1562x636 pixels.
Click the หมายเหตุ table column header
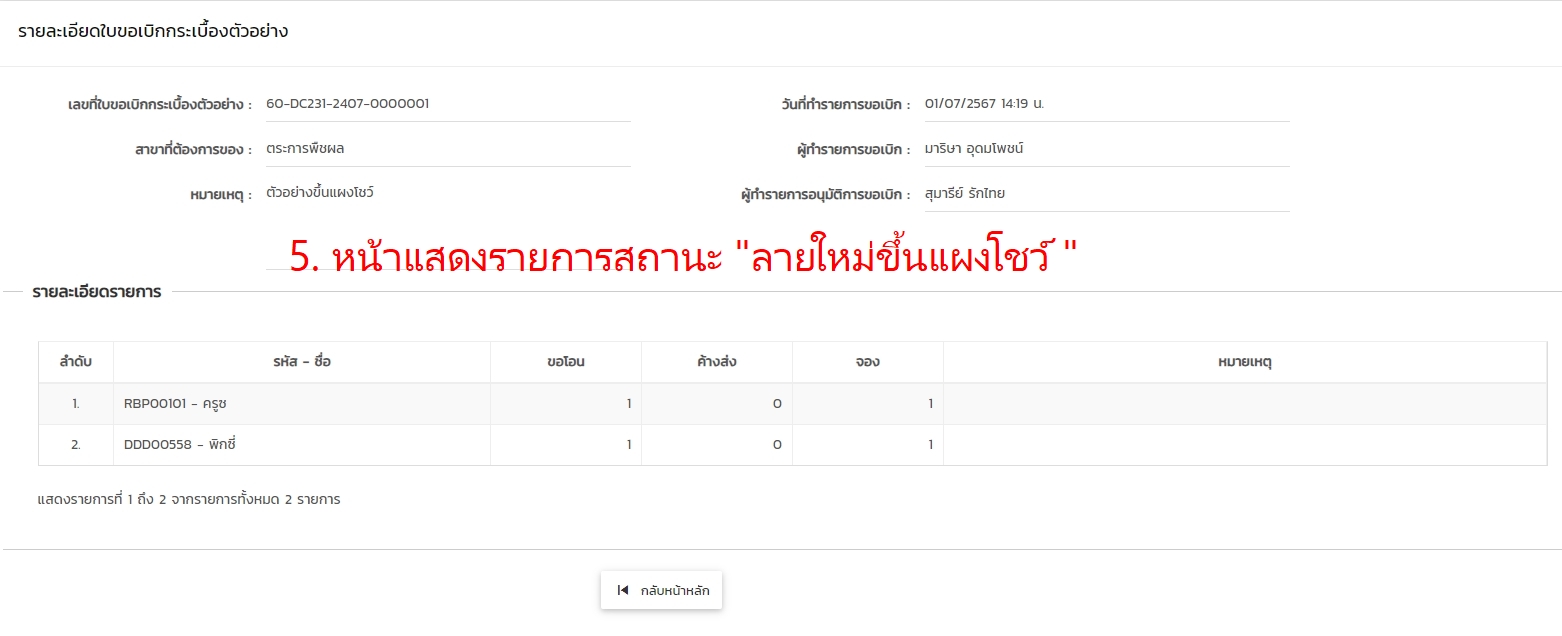1244,362
